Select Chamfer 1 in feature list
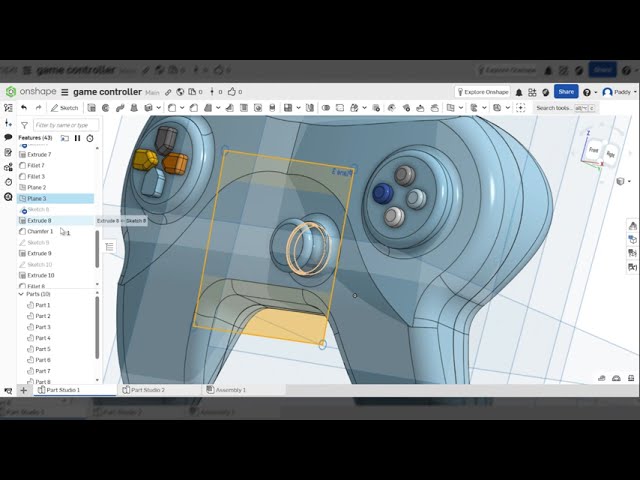 [56, 231]
